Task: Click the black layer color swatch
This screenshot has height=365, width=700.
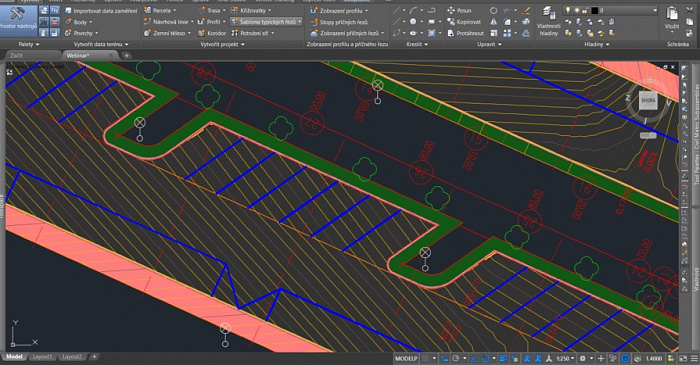Action: pos(595,10)
